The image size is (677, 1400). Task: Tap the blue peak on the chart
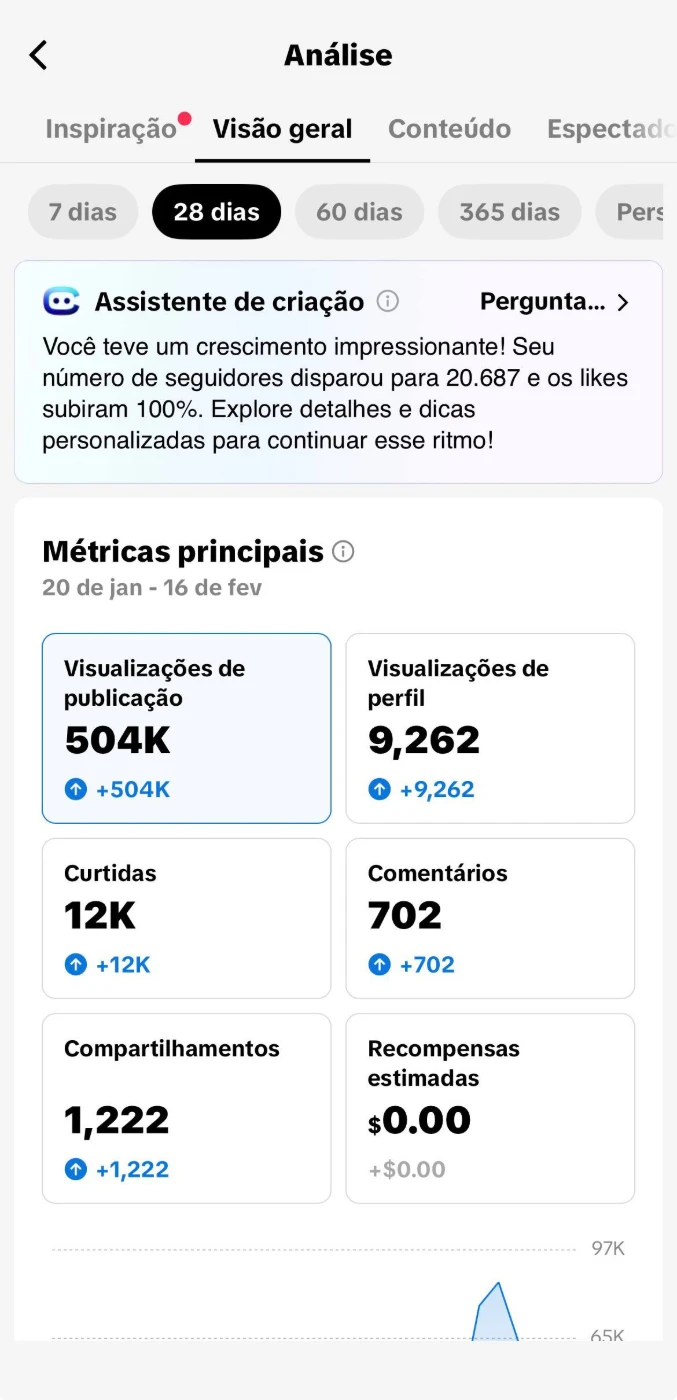pyautogui.click(x=496, y=1308)
